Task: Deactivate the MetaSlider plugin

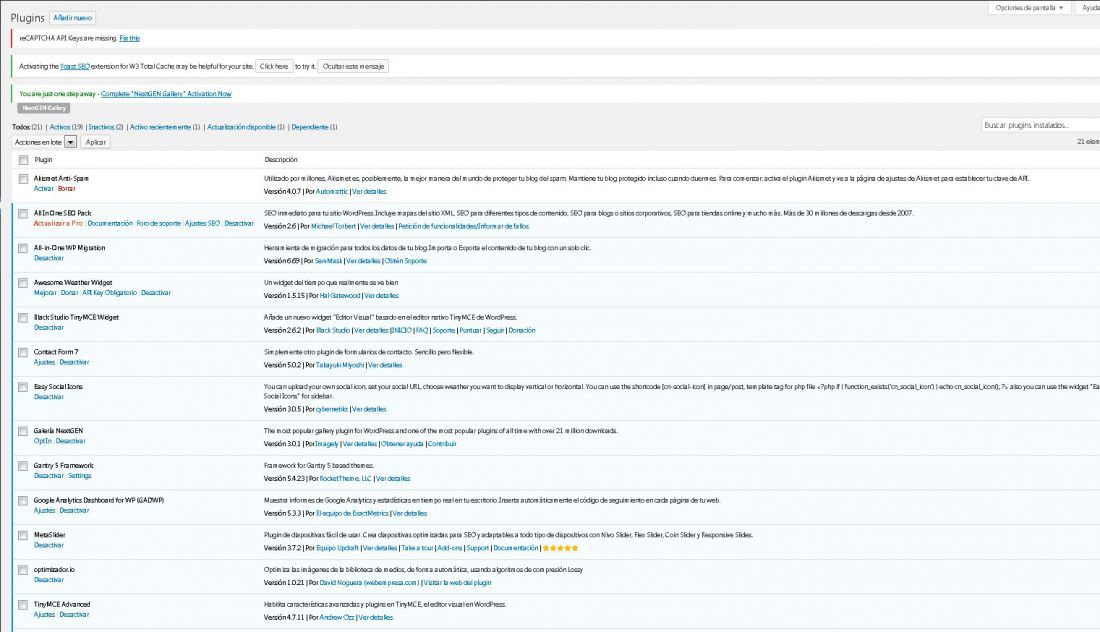Action: click(49, 545)
